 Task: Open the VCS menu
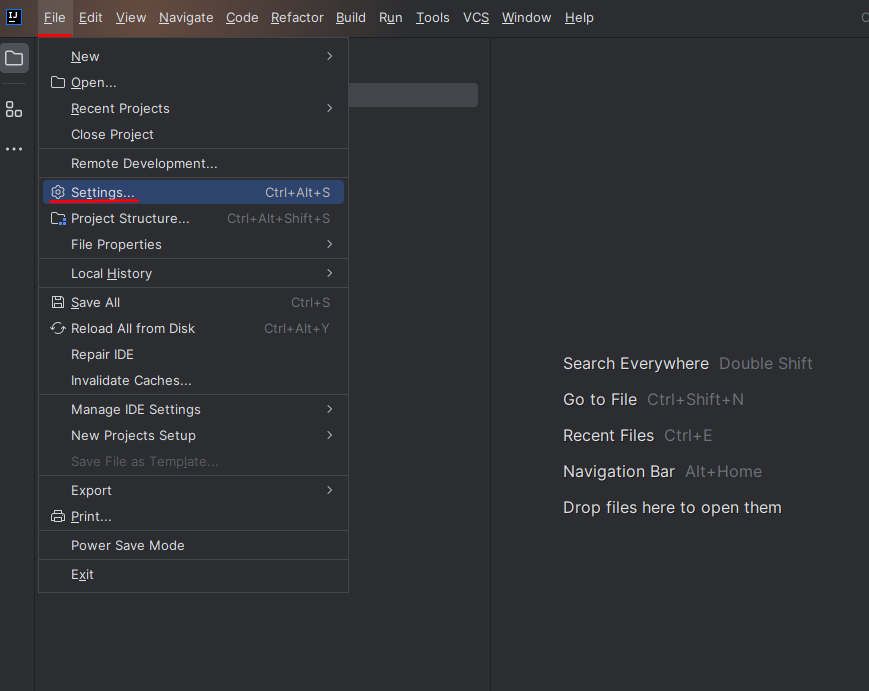(x=476, y=18)
